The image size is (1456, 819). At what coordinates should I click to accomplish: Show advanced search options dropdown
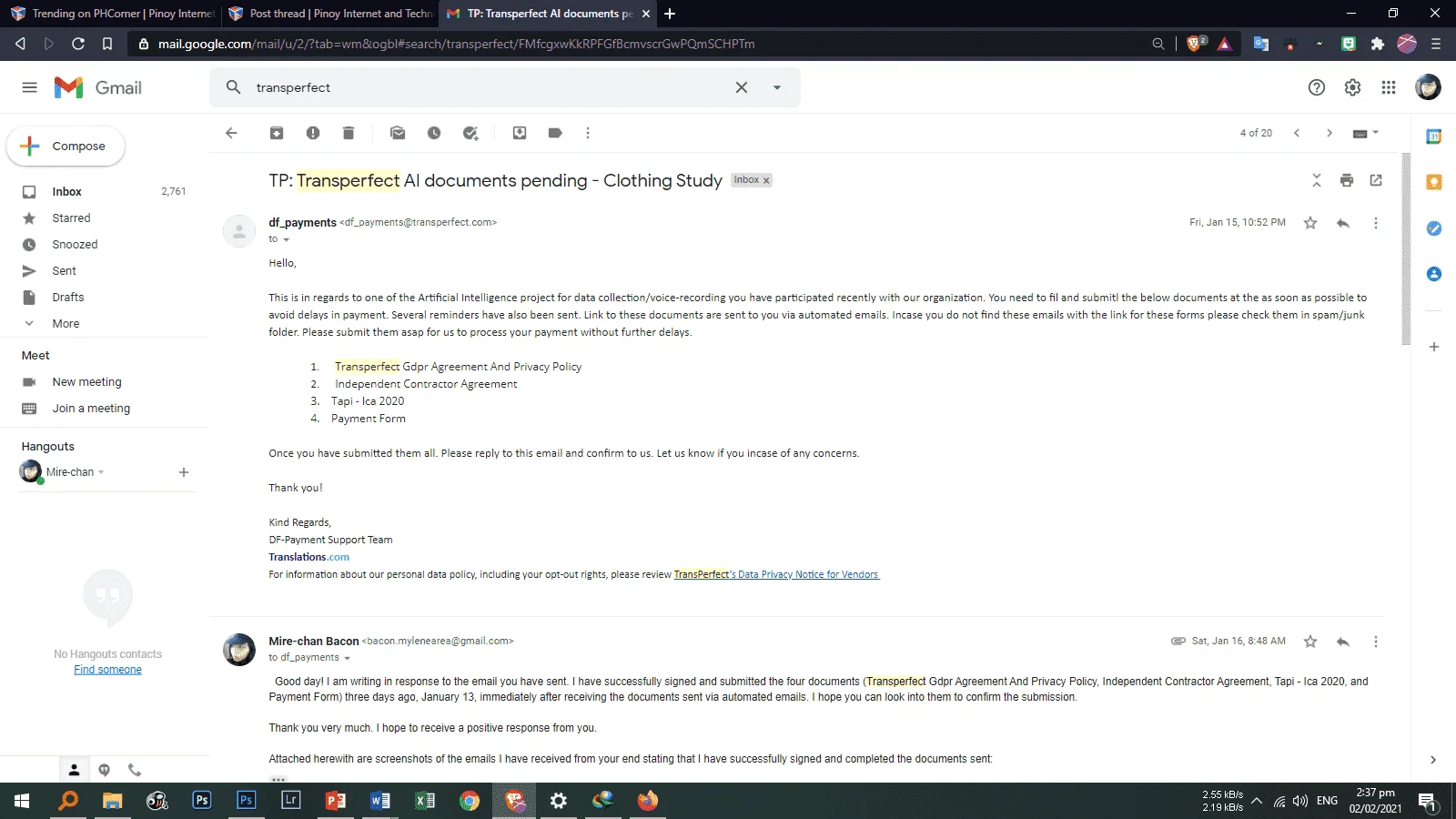(x=777, y=87)
